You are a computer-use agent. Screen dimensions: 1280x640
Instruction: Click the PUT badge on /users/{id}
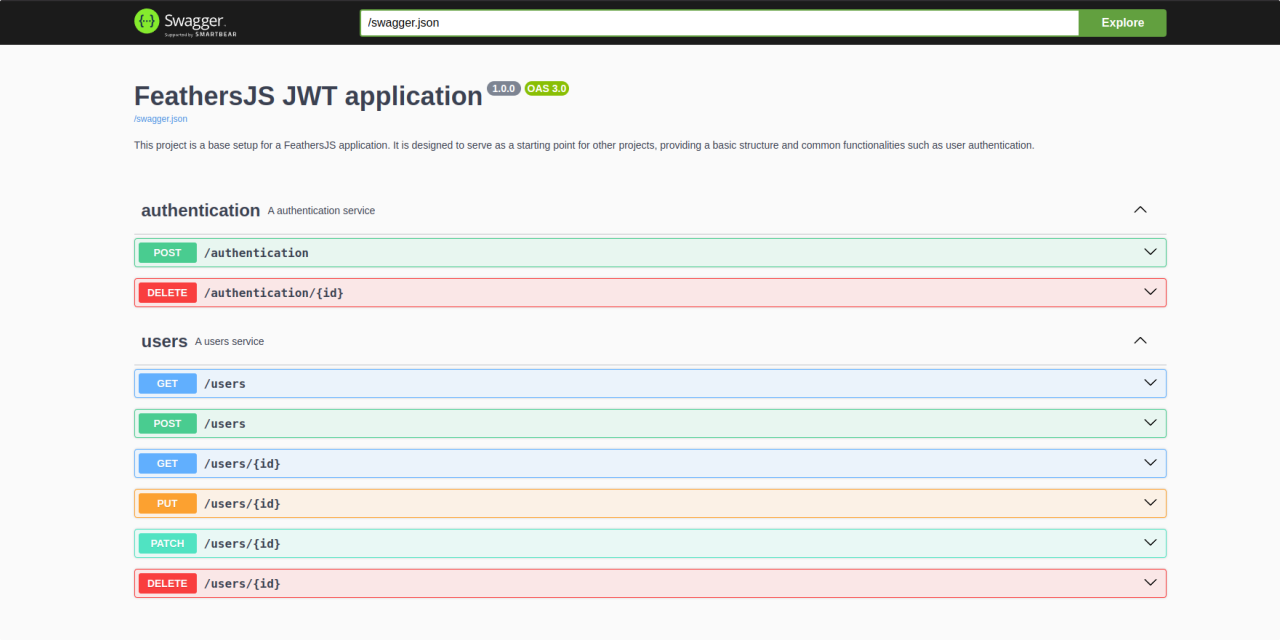point(167,503)
